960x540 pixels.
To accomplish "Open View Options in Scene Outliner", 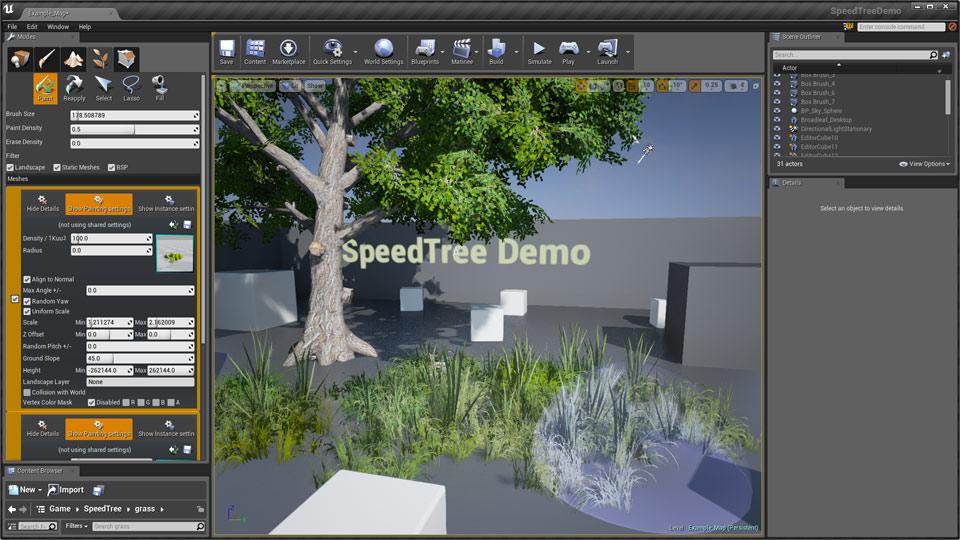I will tap(924, 164).
